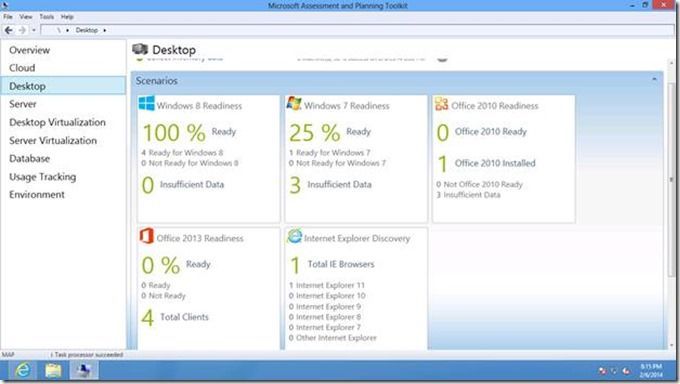
Task: Click the MAP Toolkit taskbar icon
Action: tap(83, 370)
